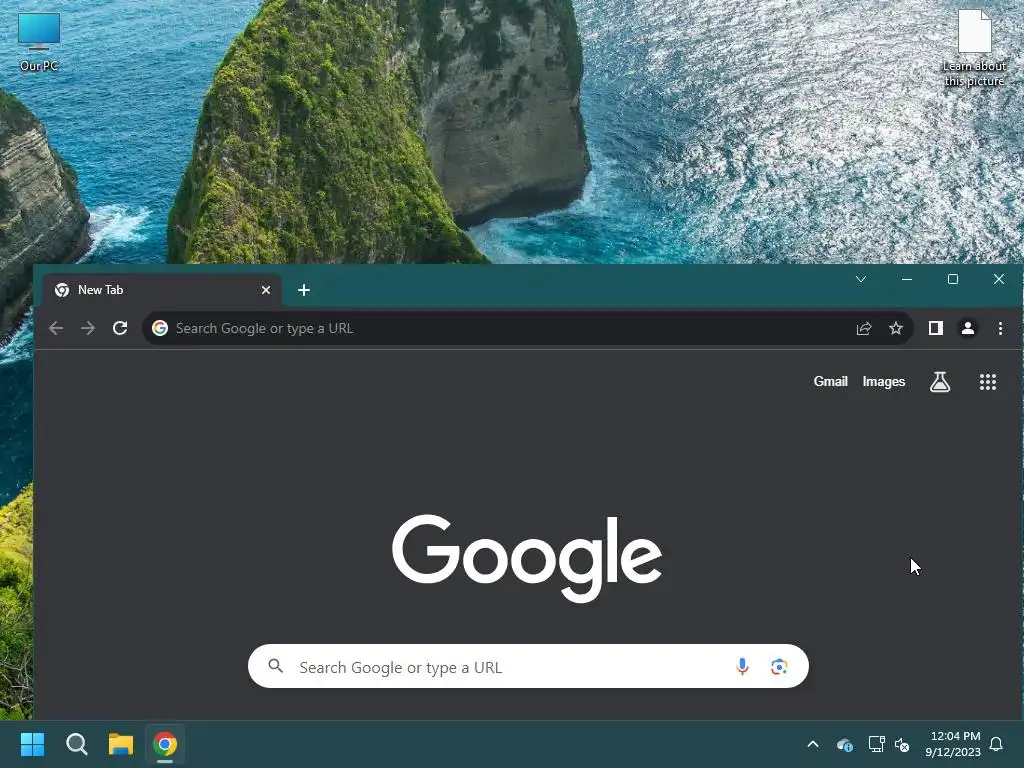Open Windows taskbar search
The height and width of the screenshot is (768, 1024).
coord(76,744)
